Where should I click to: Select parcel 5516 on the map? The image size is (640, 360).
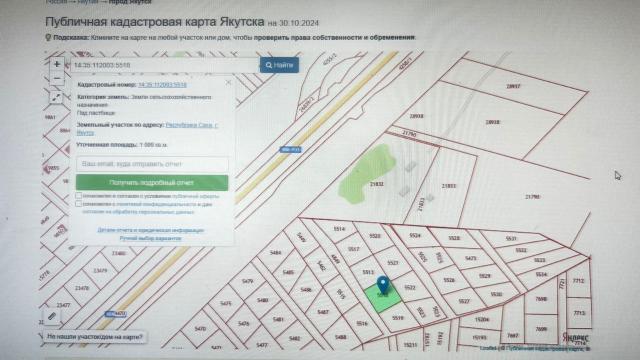click(362, 323)
